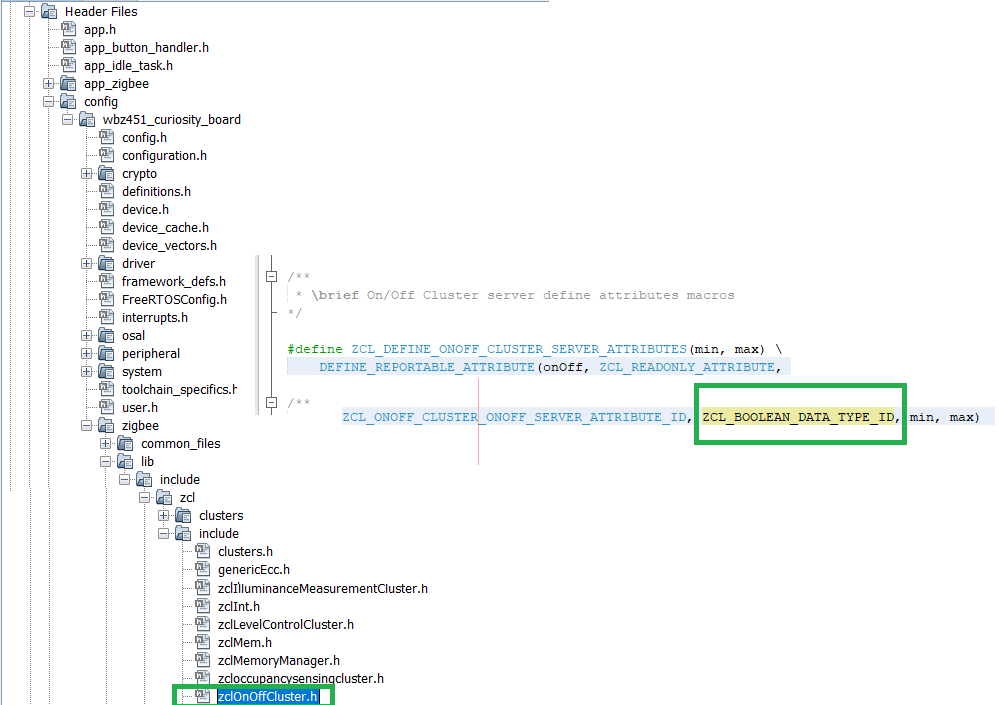
Task: Click the device_vectors.h file icon
Action: [106, 245]
